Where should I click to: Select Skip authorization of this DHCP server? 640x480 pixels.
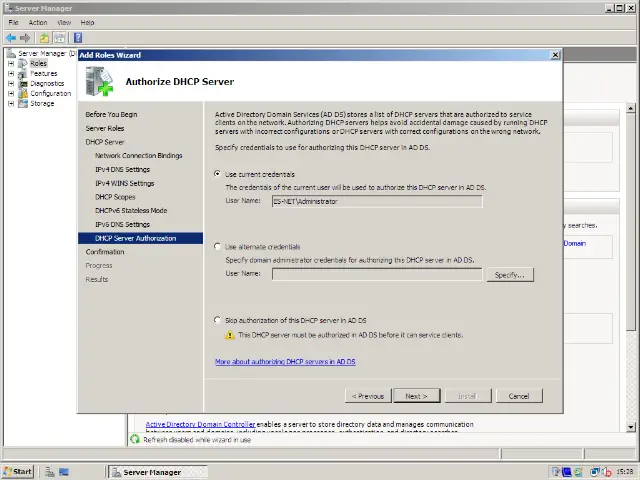click(x=218, y=320)
